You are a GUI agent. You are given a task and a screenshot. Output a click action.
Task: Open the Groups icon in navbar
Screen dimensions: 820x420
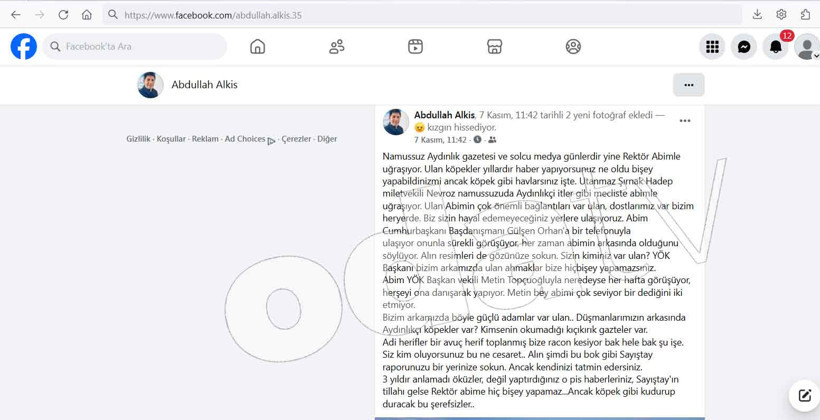(573, 47)
